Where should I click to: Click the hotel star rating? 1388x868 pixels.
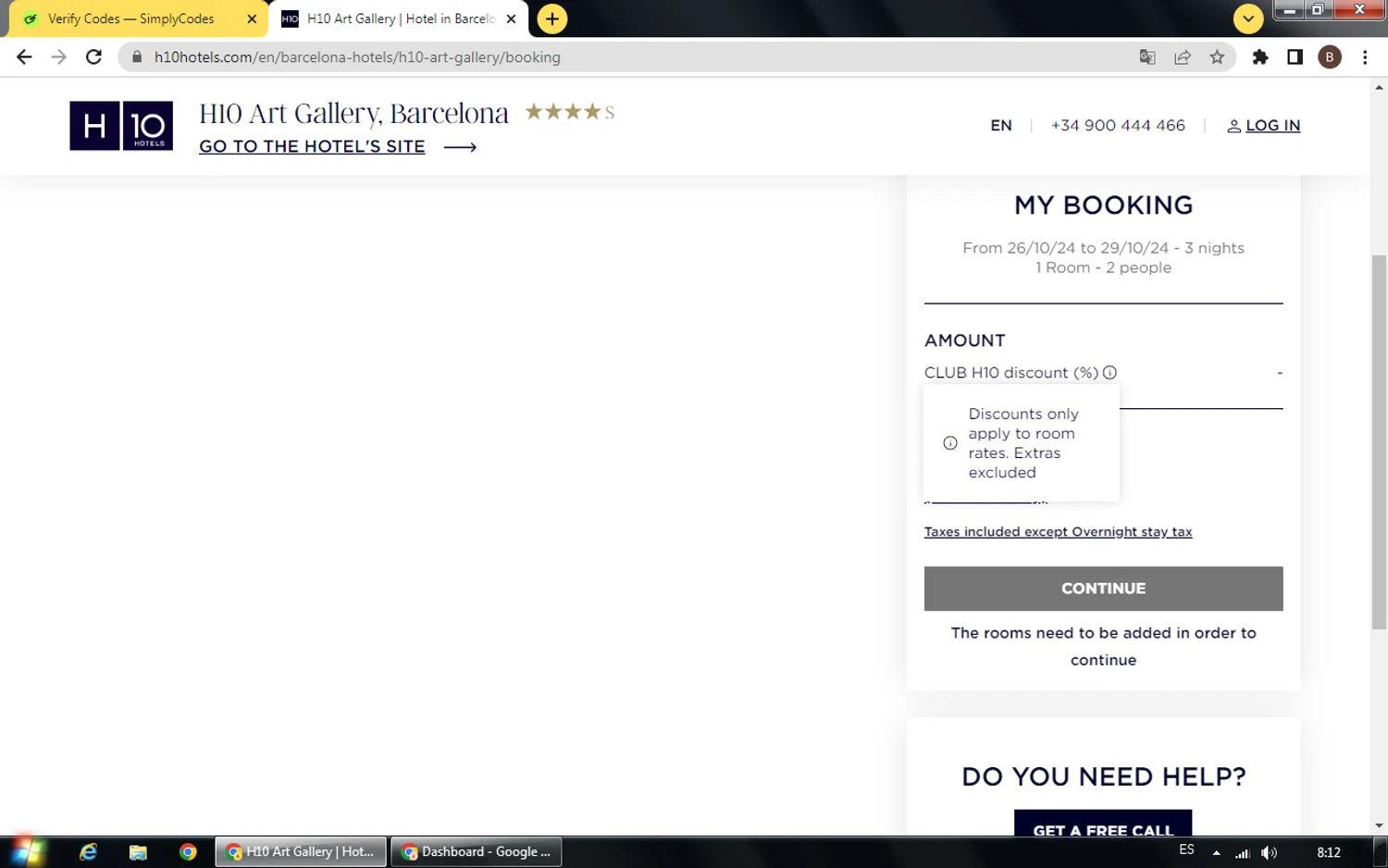(570, 112)
